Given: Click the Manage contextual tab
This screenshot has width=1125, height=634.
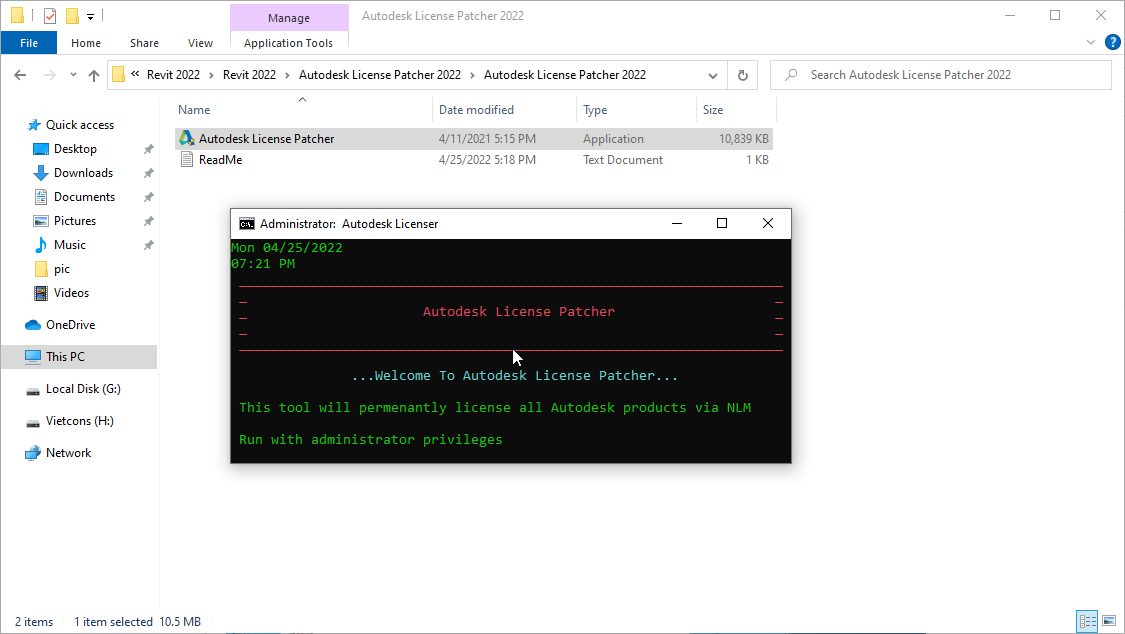Looking at the screenshot, I should click(x=289, y=17).
